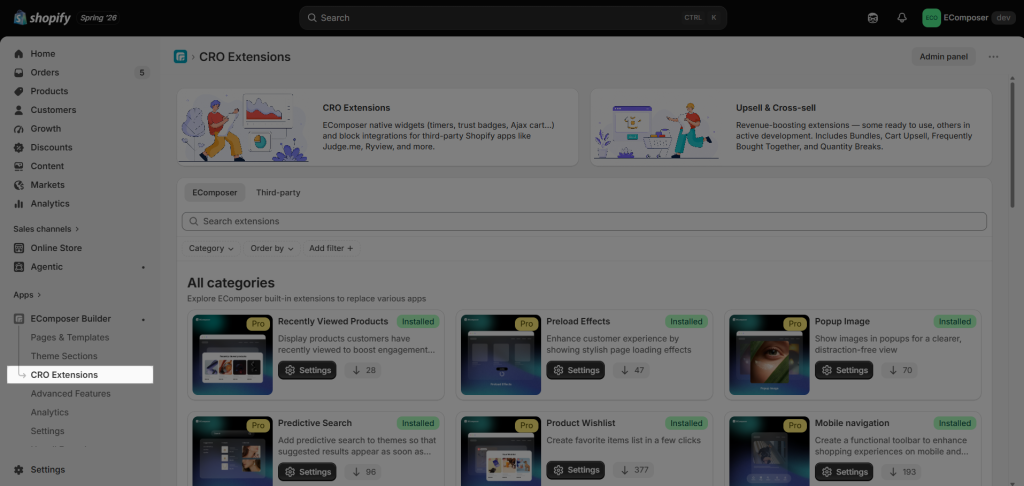Click the page vertical scrollbar
This screenshot has height=486, width=1024.
[x=1013, y=144]
